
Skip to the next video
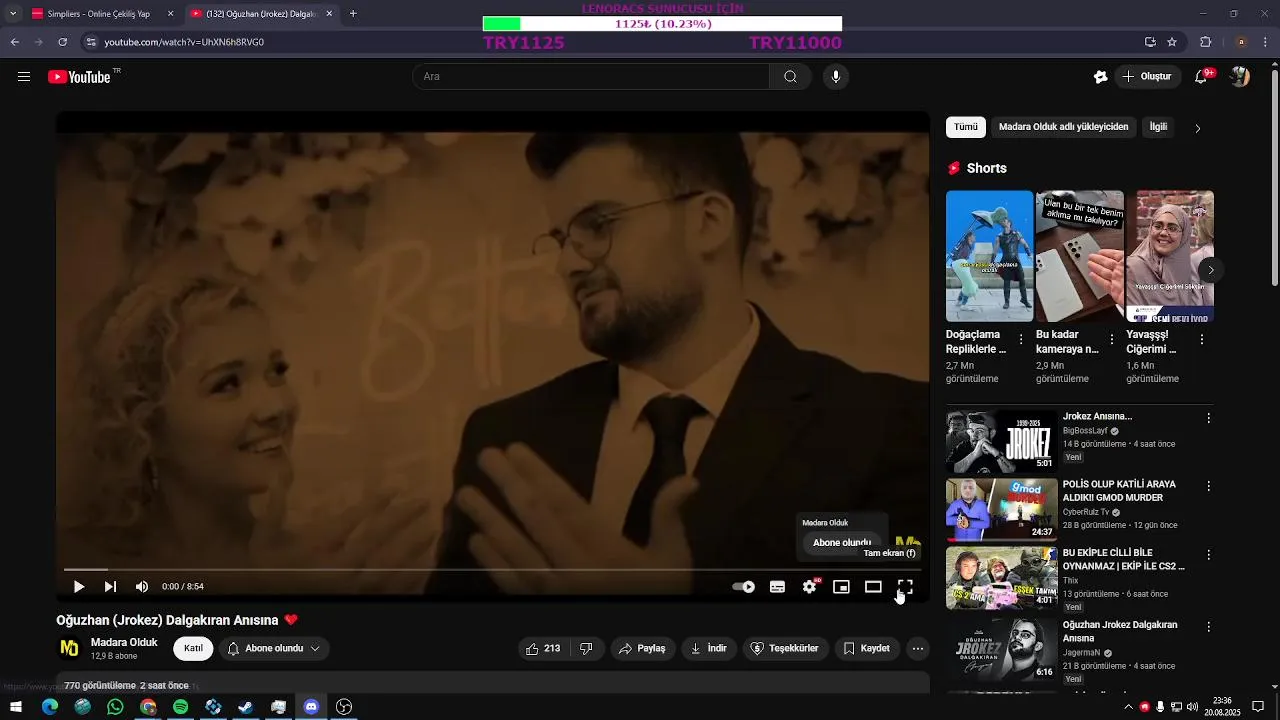coord(110,587)
